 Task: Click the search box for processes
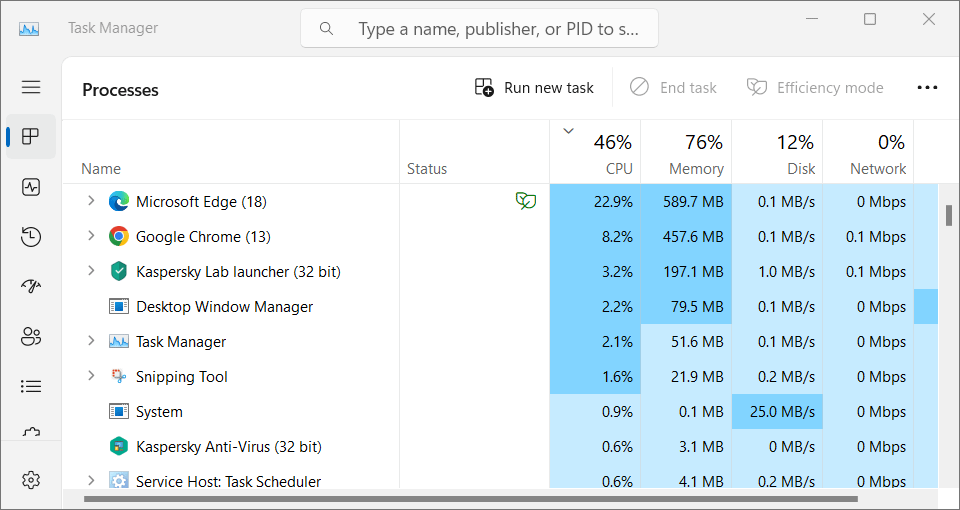[480, 29]
